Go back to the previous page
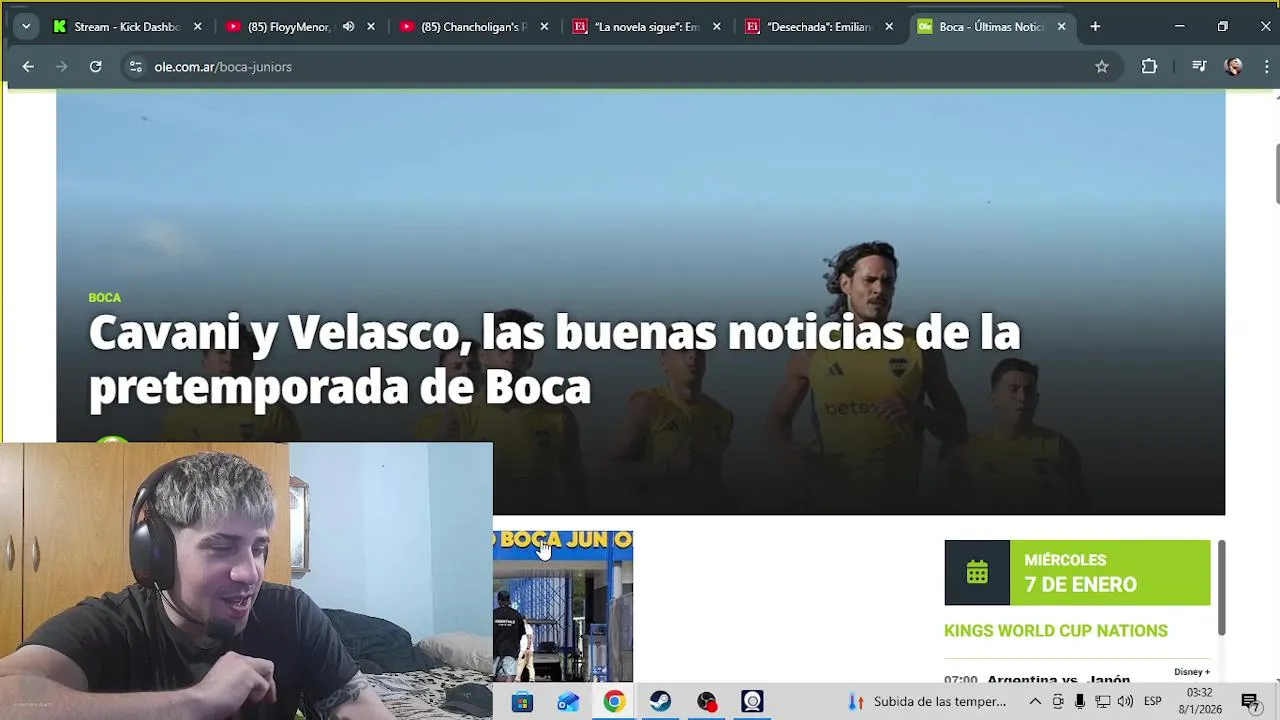1280x720 pixels. click(28, 67)
